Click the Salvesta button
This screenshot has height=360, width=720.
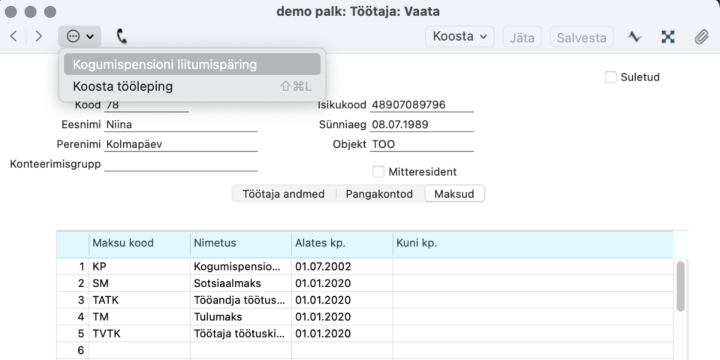click(x=581, y=37)
